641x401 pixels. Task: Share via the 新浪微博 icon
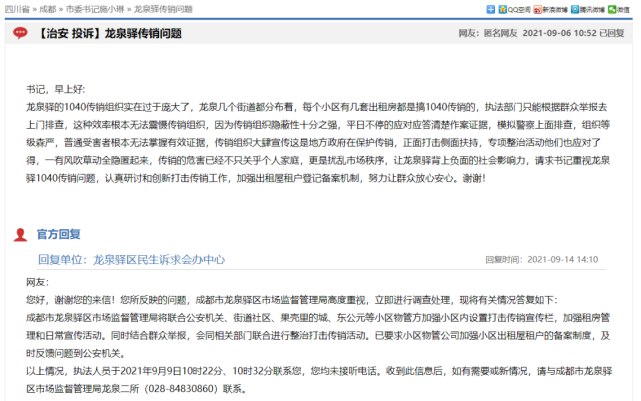coord(538,9)
